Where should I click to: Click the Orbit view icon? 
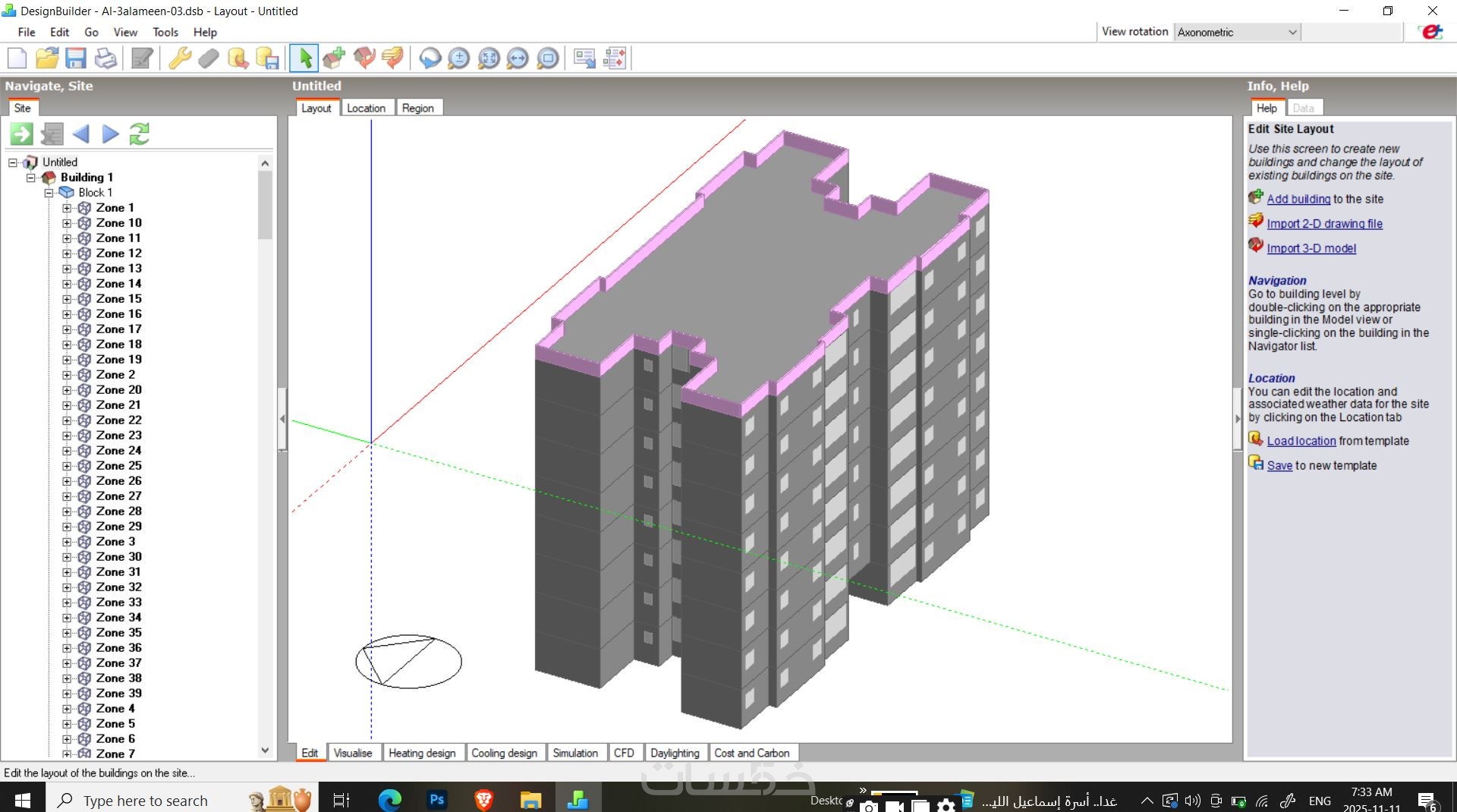[x=430, y=58]
